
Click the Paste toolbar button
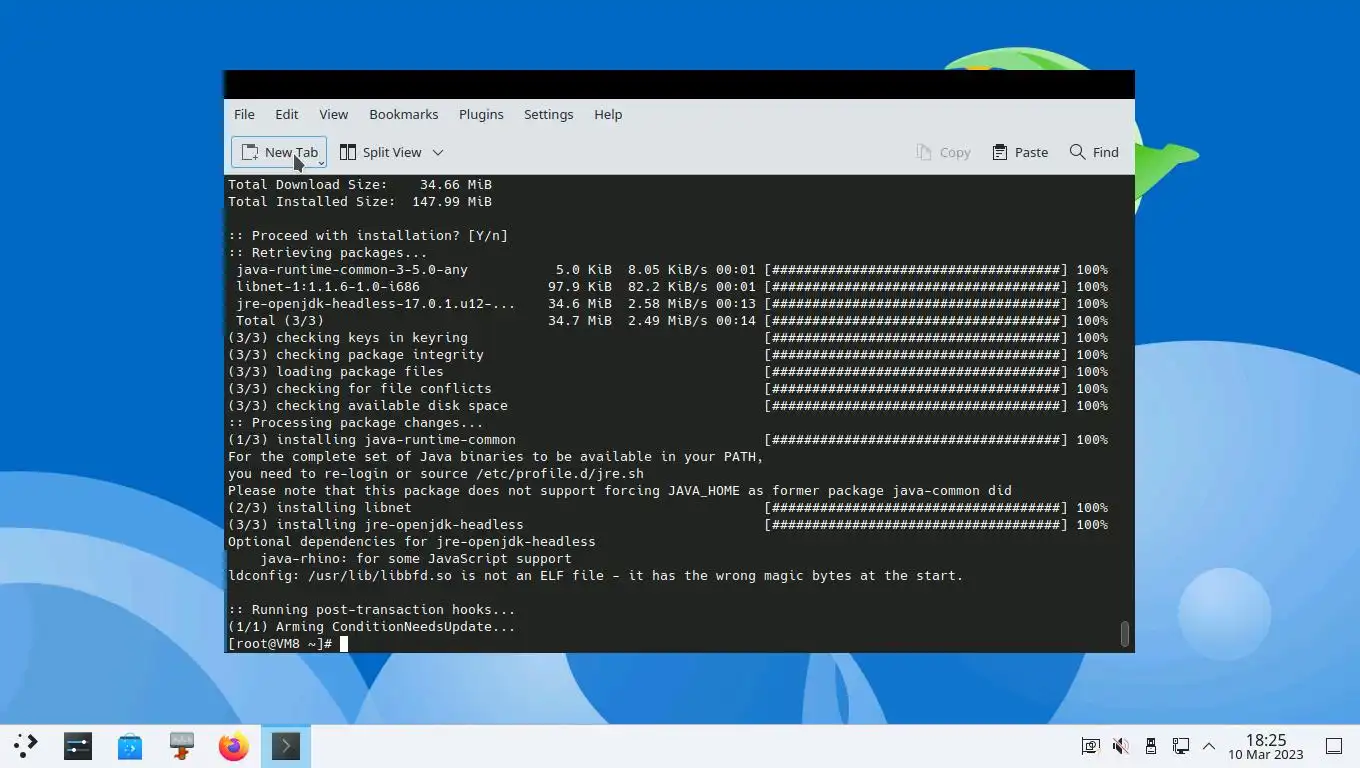click(1020, 152)
